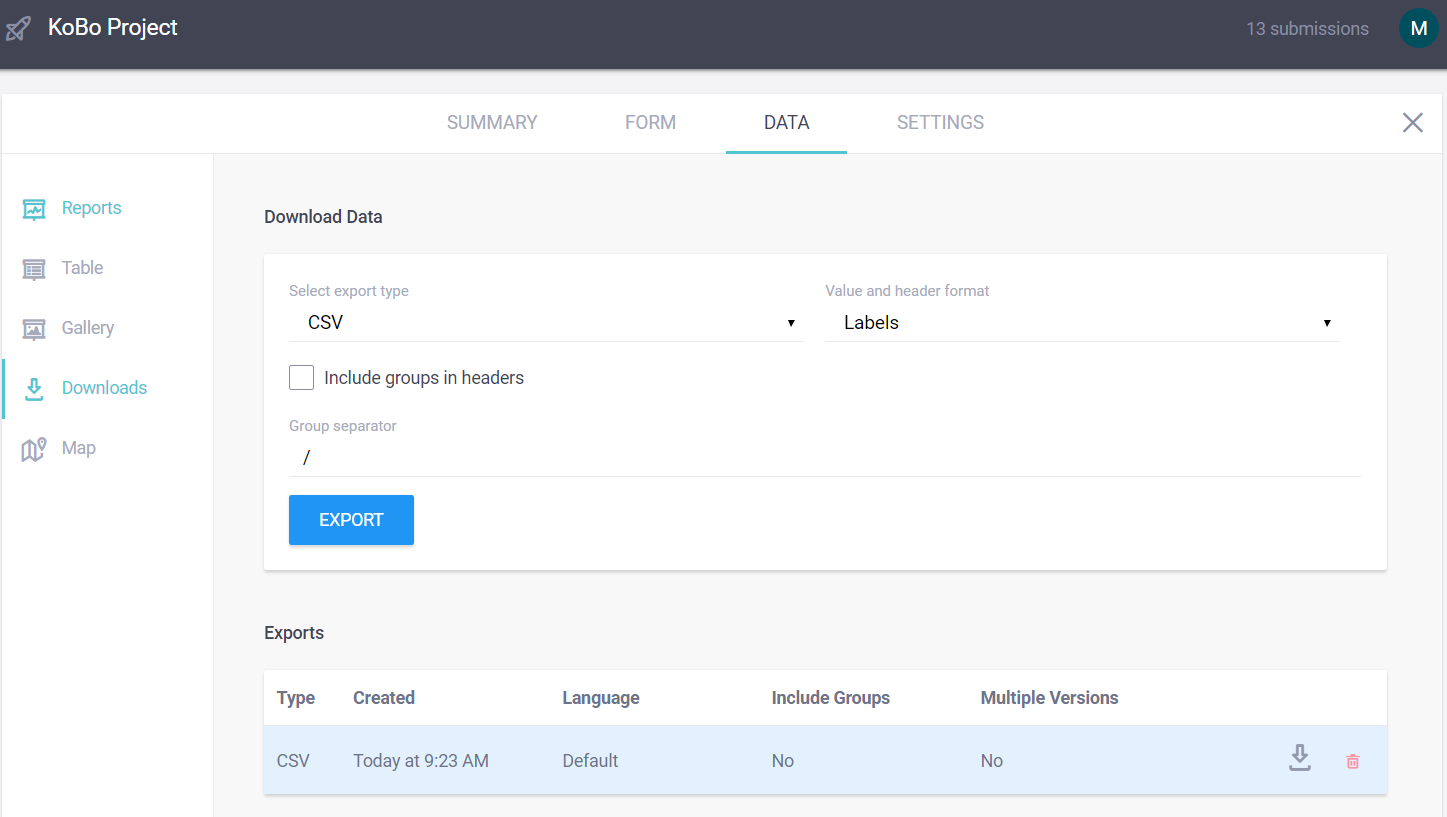The image size is (1447, 817).
Task: Open the Map pin icon
Action: [x=34, y=449]
